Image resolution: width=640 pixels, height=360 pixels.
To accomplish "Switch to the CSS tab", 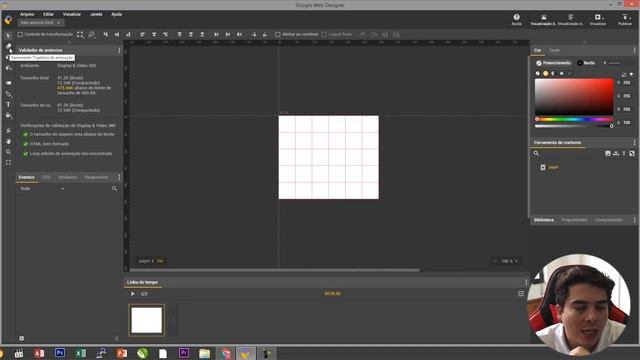I will (46, 177).
